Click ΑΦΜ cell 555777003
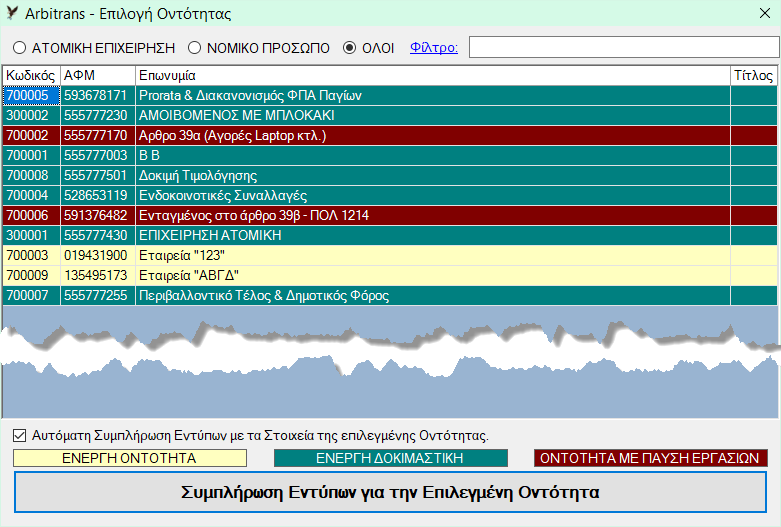Screen dimensions: 781x527 pos(98,155)
